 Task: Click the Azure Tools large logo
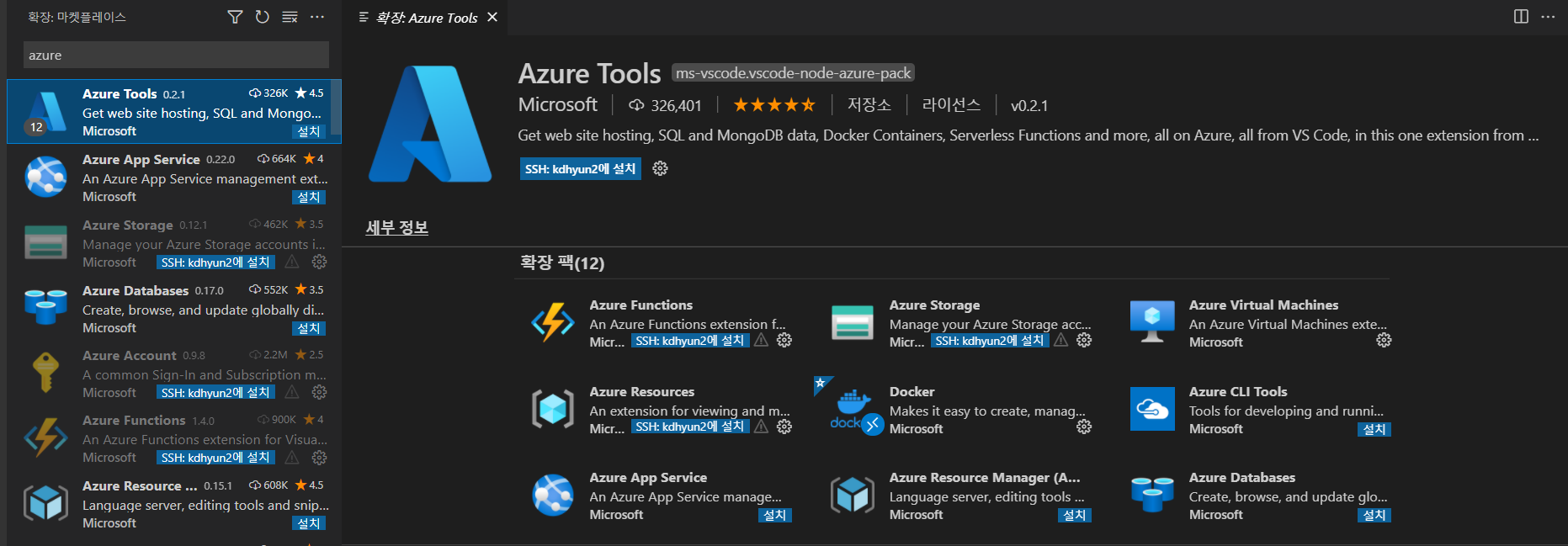click(x=430, y=124)
